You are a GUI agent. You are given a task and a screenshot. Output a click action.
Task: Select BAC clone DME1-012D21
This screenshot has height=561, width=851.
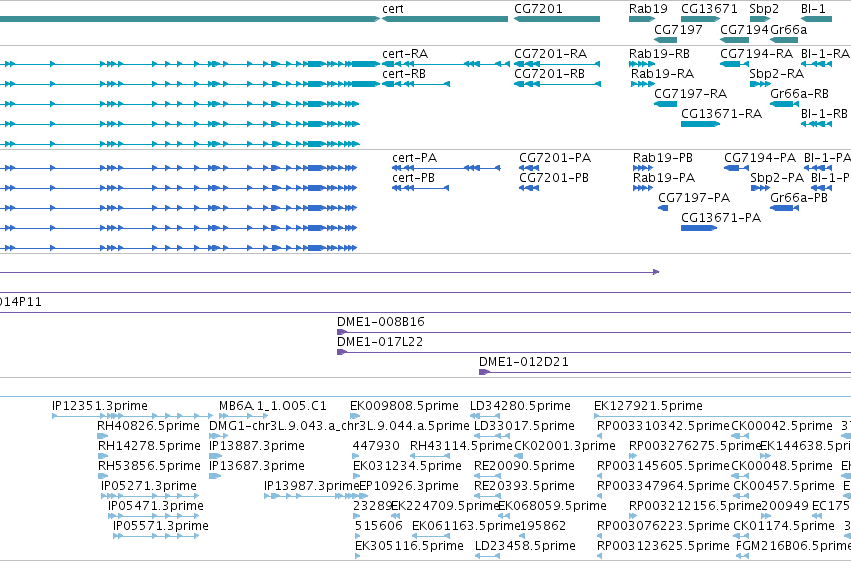(665, 372)
